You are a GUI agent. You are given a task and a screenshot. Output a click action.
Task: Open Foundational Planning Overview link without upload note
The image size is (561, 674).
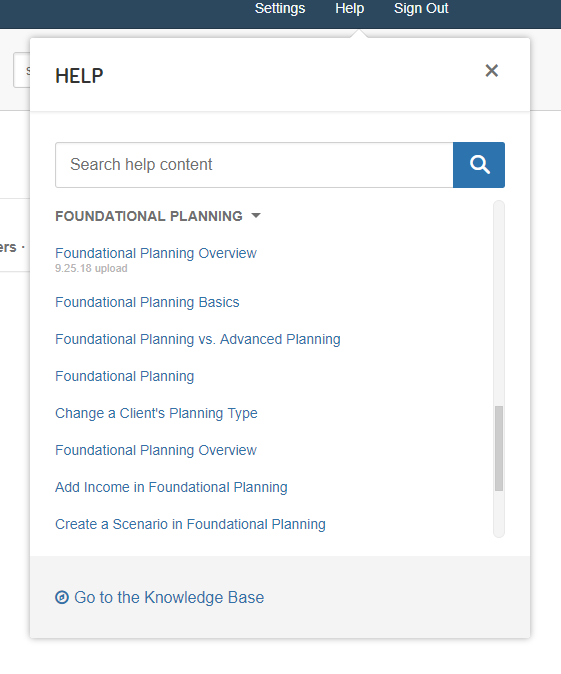point(156,450)
